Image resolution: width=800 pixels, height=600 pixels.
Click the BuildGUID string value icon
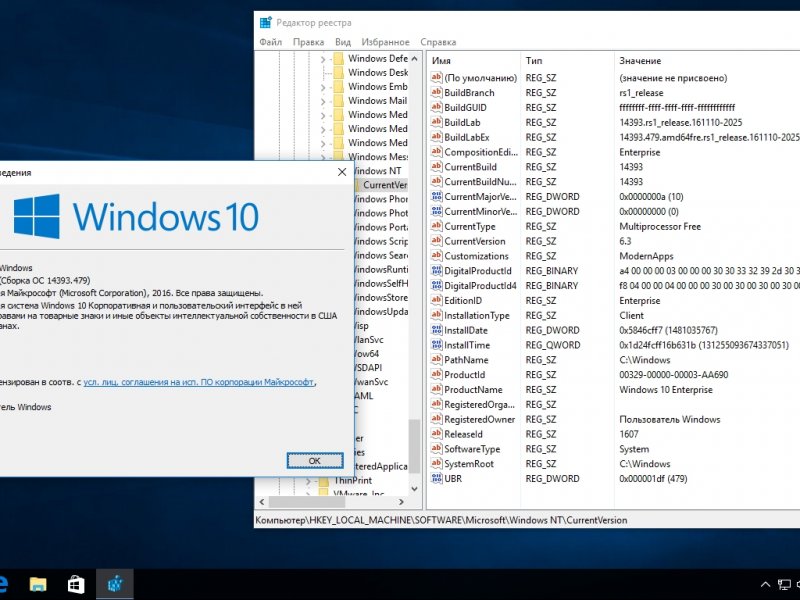436,107
